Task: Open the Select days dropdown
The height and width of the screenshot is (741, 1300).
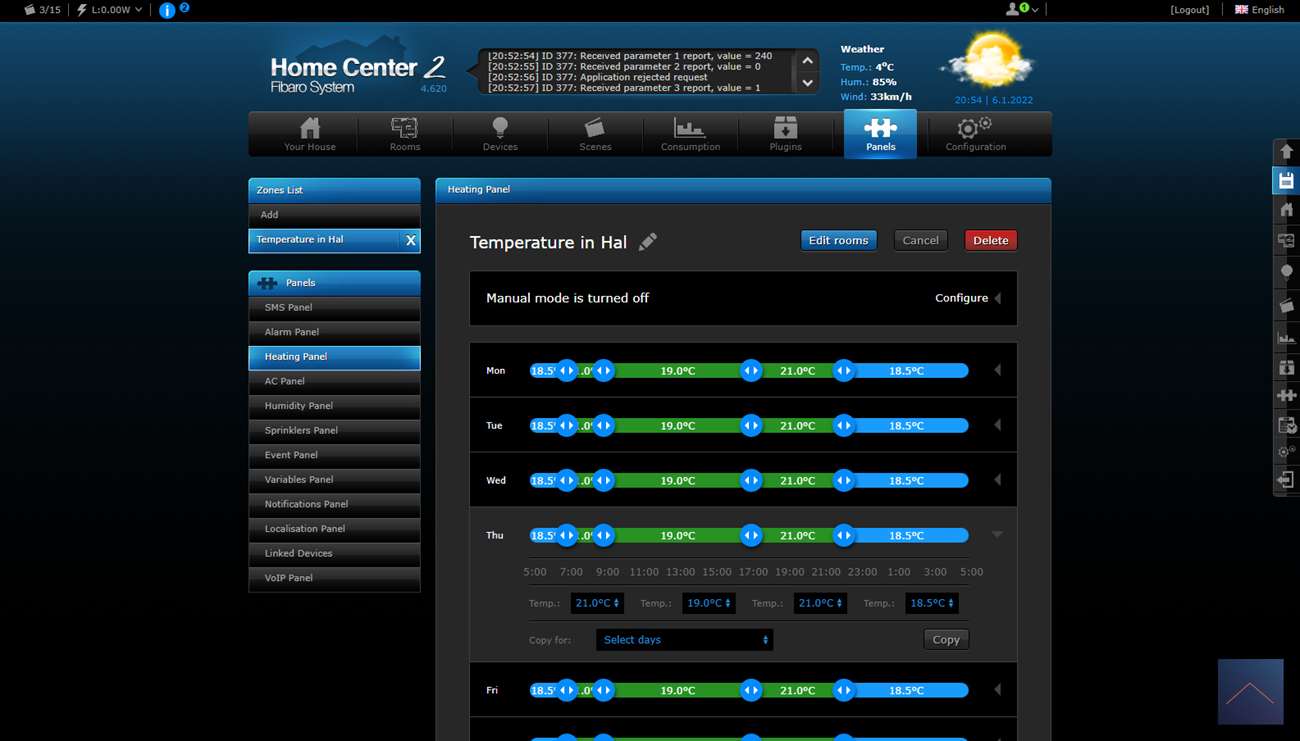Action: pyautogui.click(x=685, y=640)
